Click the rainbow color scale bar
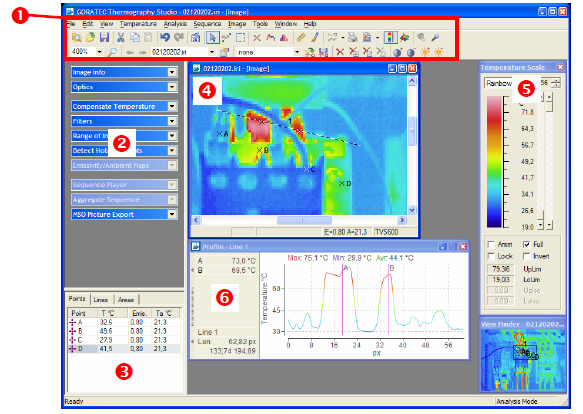The image size is (583, 414). [494, 161]
